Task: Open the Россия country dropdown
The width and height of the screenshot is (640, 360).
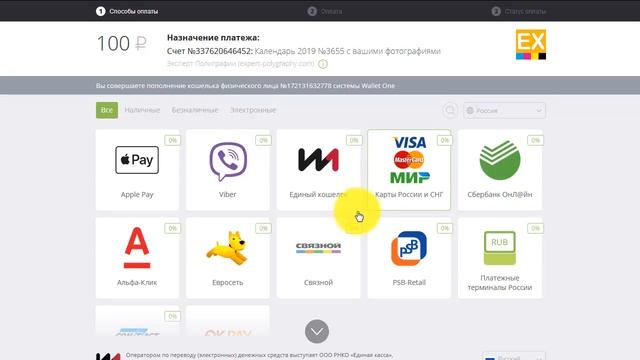Action: tap(504, 111)
